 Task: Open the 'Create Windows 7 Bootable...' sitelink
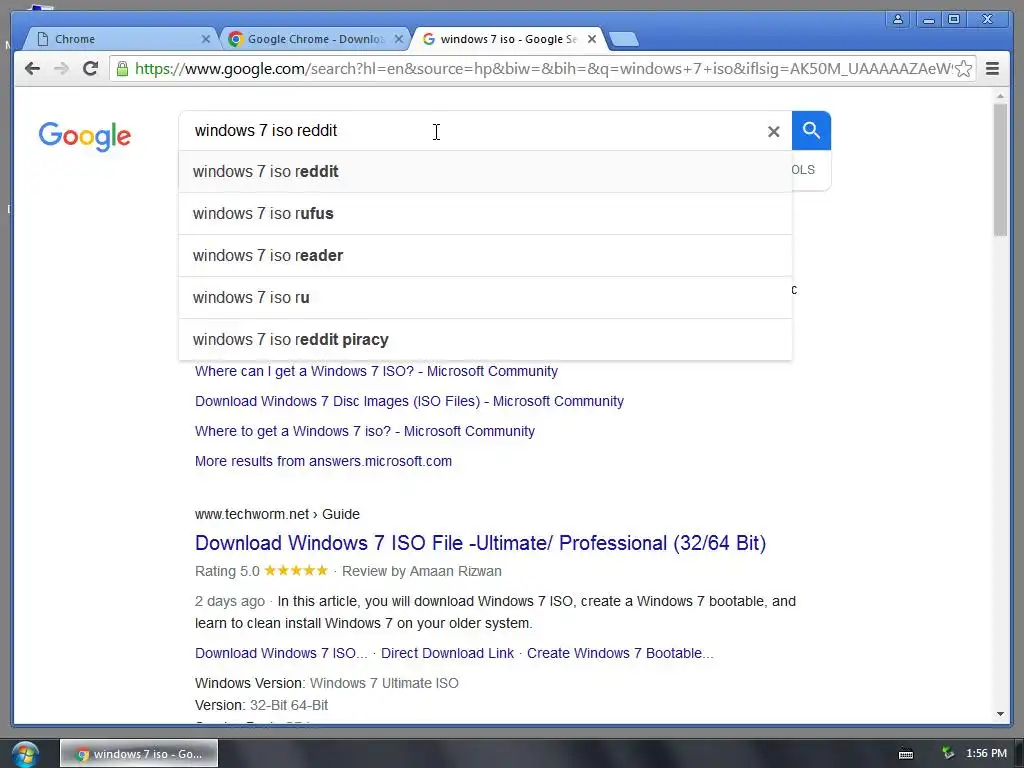point(620,653)
